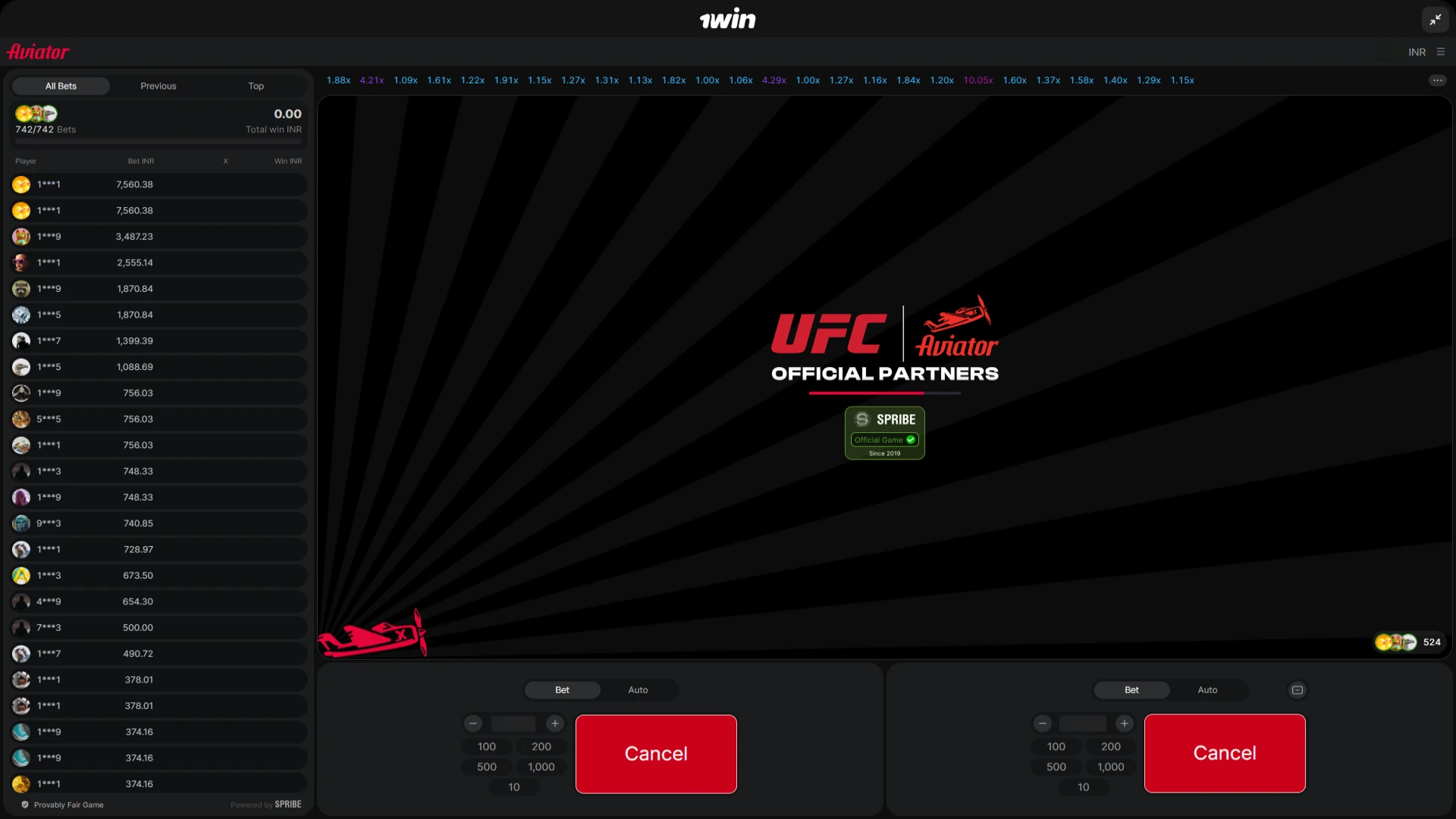Click the 10.05x multiplier in history bar
1456x819 pixels.
pyautogui.click(x=978, y=80)
